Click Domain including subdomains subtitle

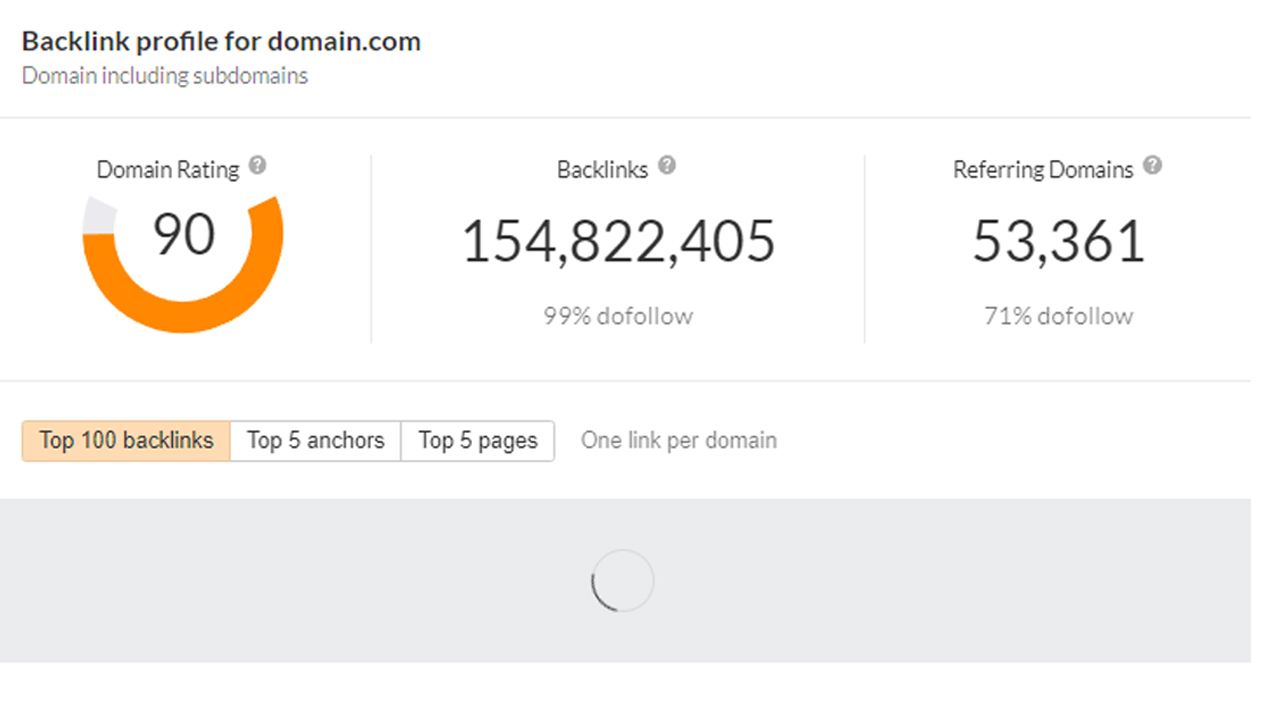(165, 76)
